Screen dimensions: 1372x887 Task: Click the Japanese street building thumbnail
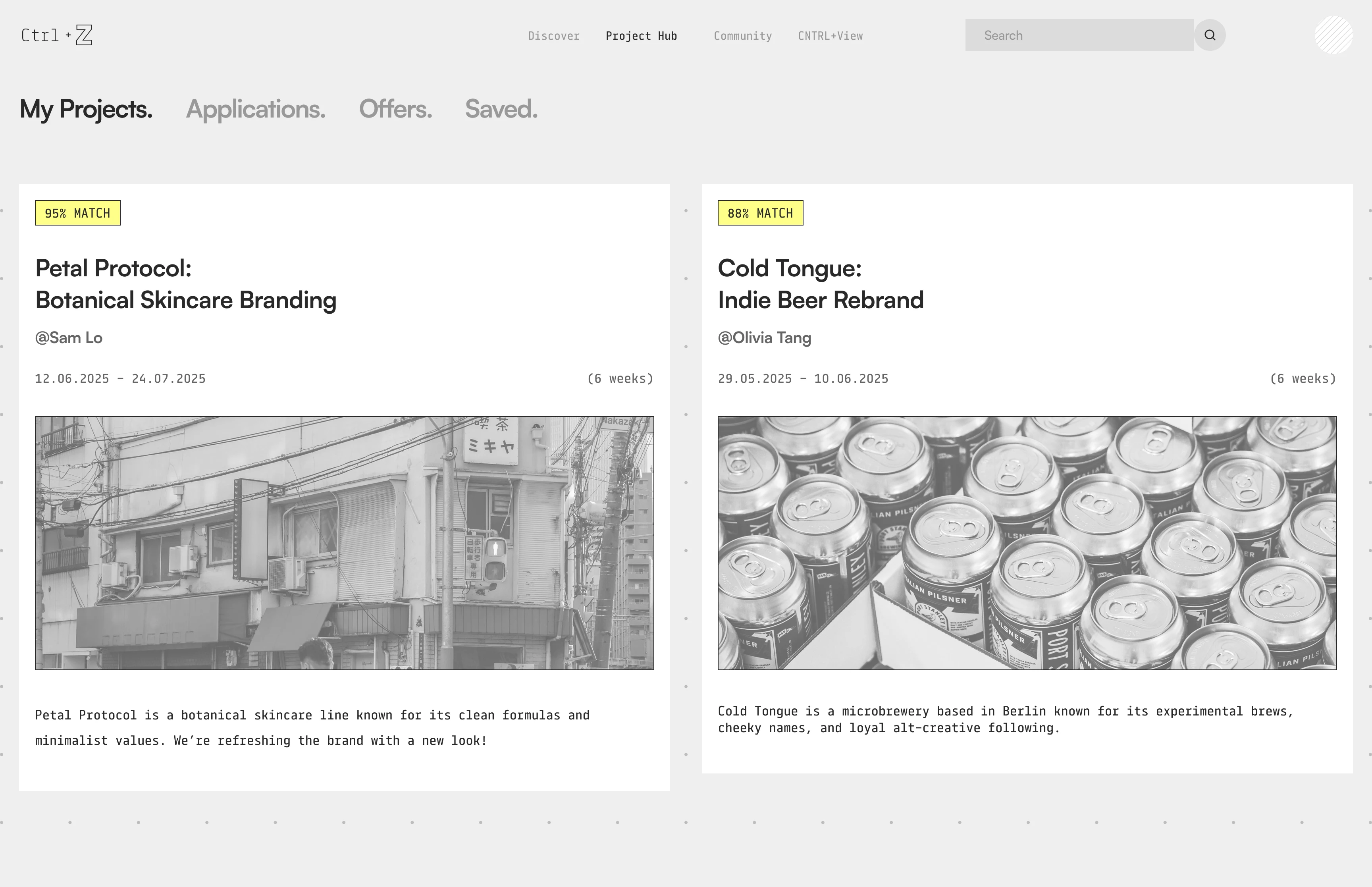(344, 543)
